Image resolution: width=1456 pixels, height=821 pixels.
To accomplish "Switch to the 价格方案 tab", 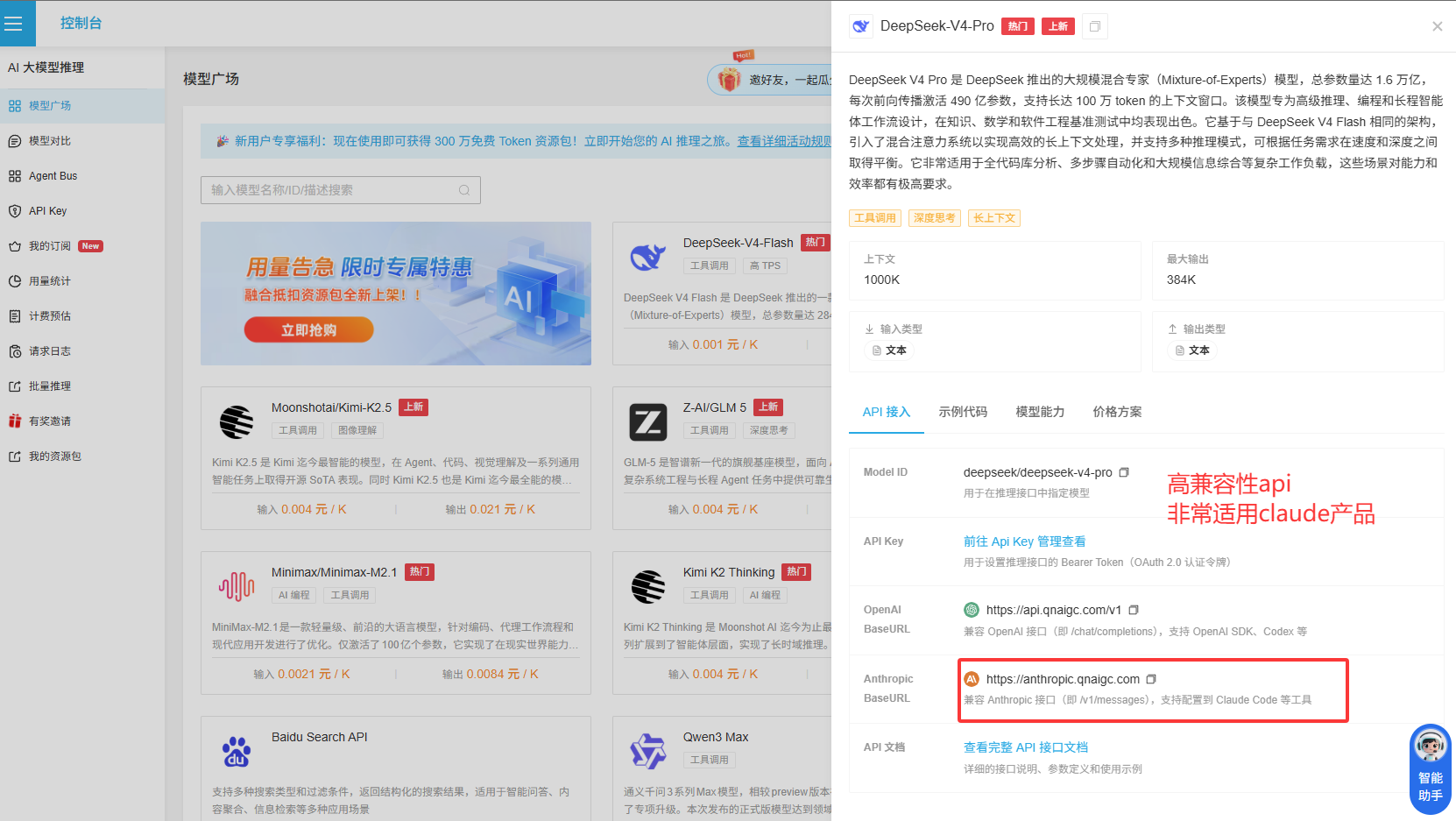I will click(1117, 412).
